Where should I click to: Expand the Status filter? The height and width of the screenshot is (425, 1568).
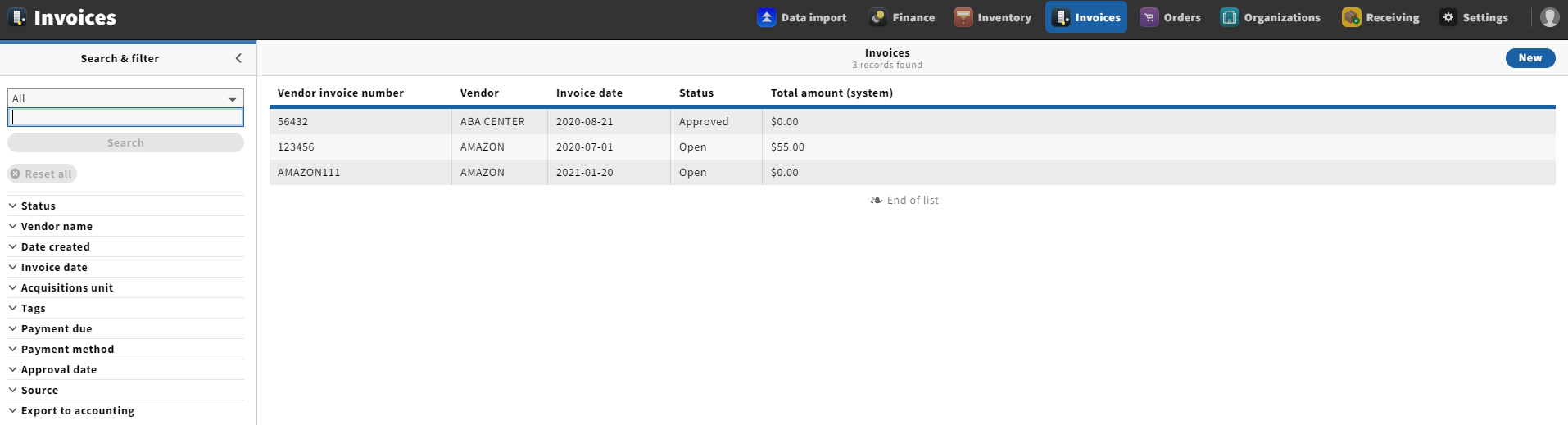point(125,206)
